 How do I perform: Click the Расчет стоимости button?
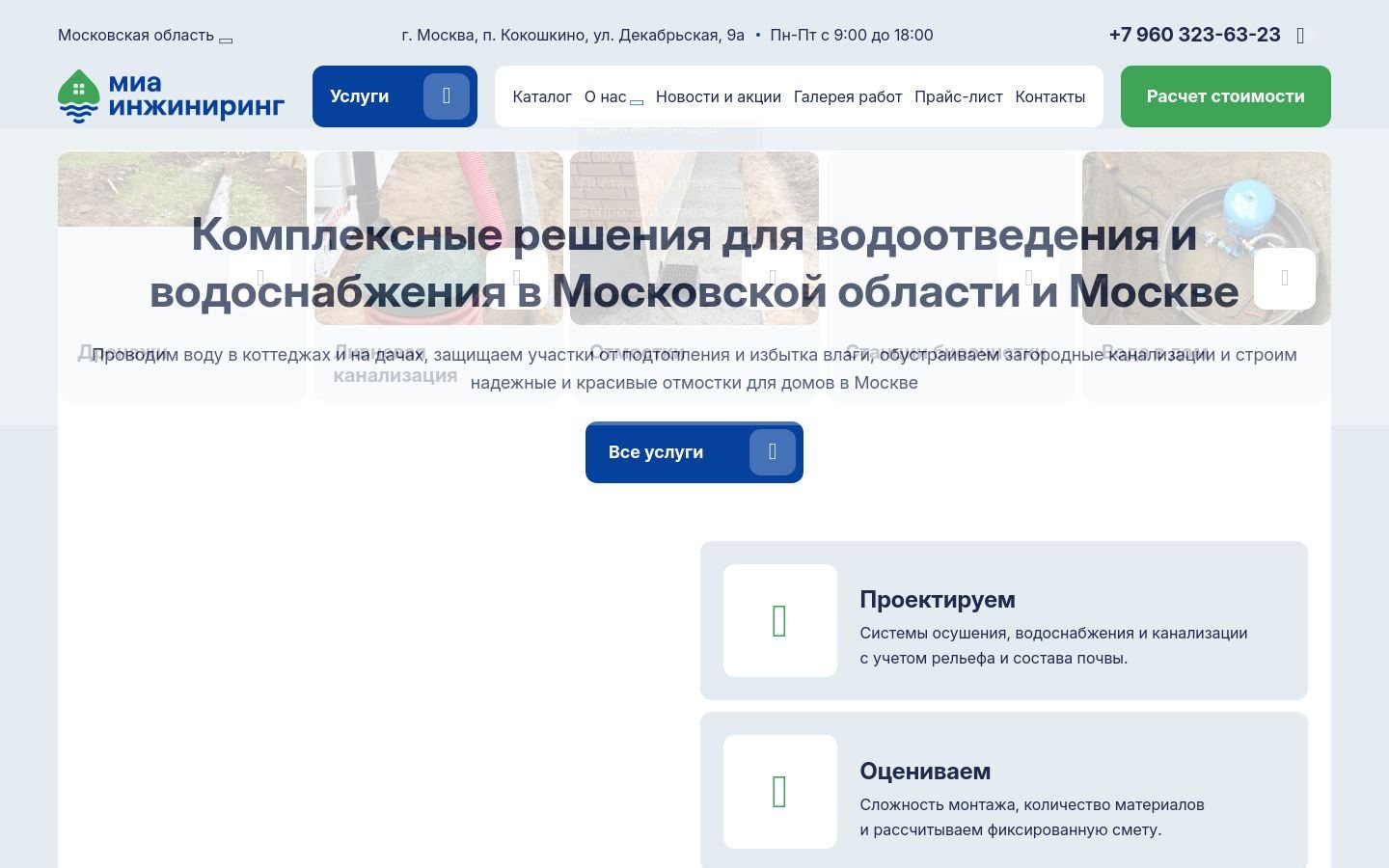(x=1226, y=96)
